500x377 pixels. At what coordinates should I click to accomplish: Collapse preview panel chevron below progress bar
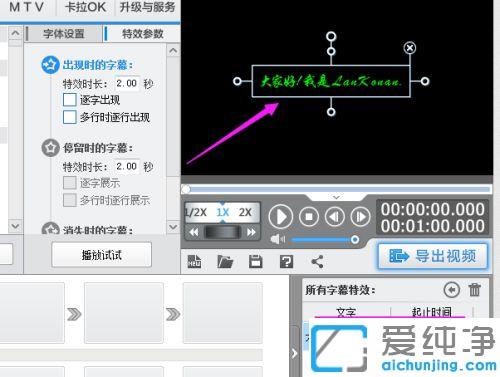[336, 197]
